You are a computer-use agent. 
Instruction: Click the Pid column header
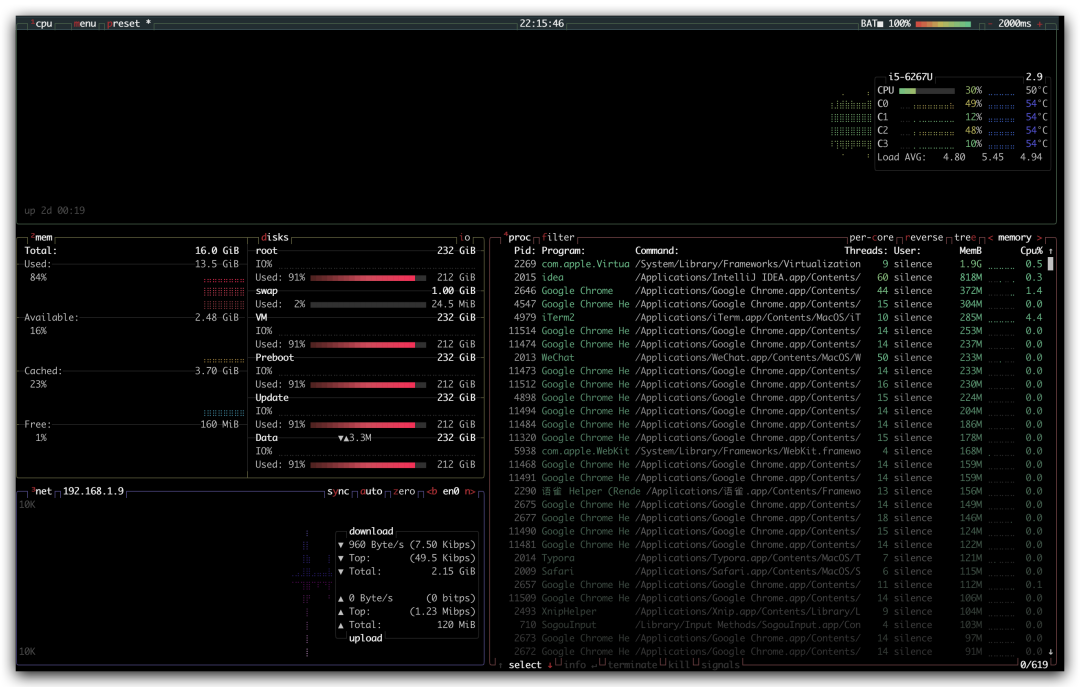coord(524,251)
